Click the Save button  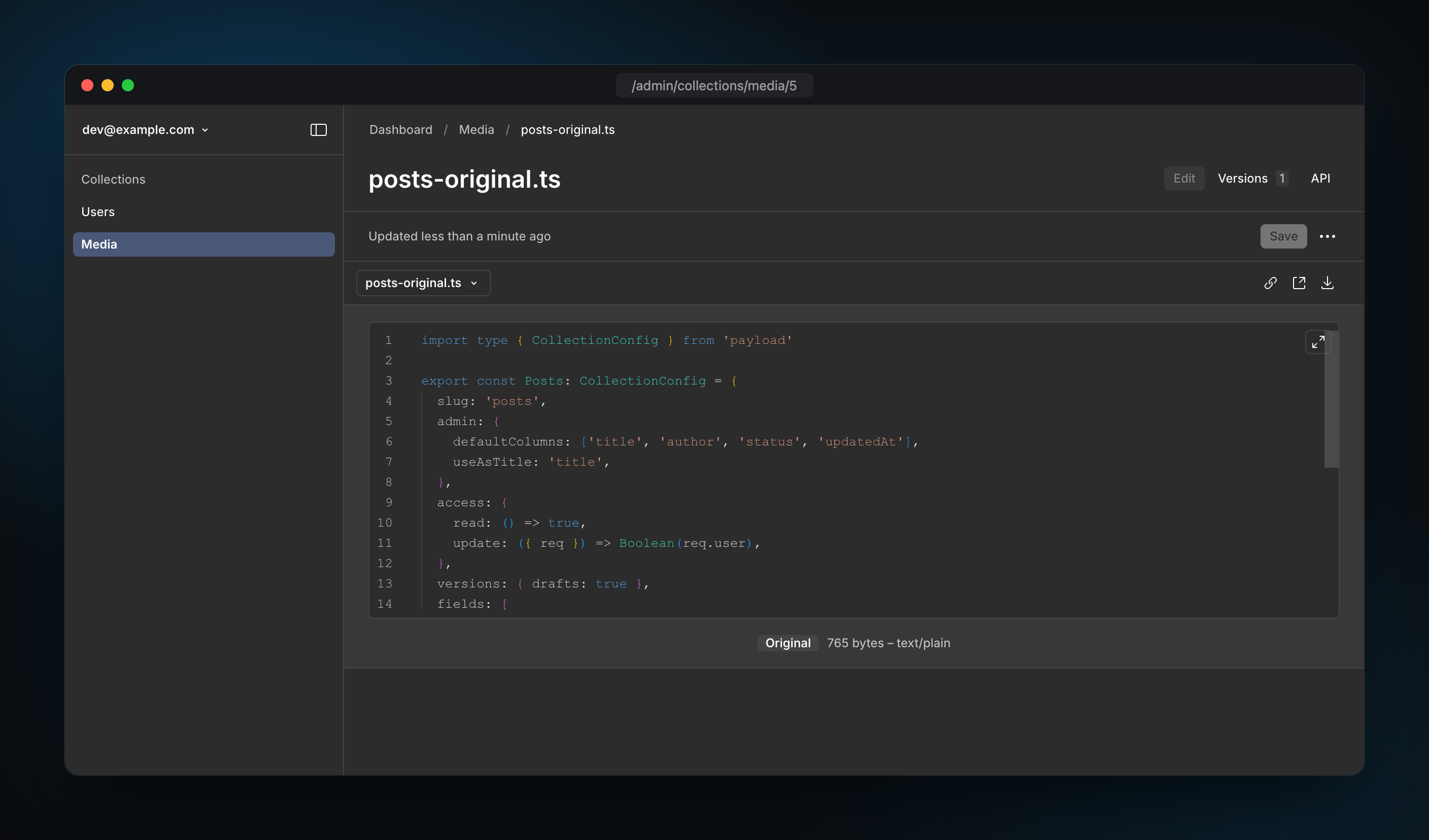click(1283, 236)
